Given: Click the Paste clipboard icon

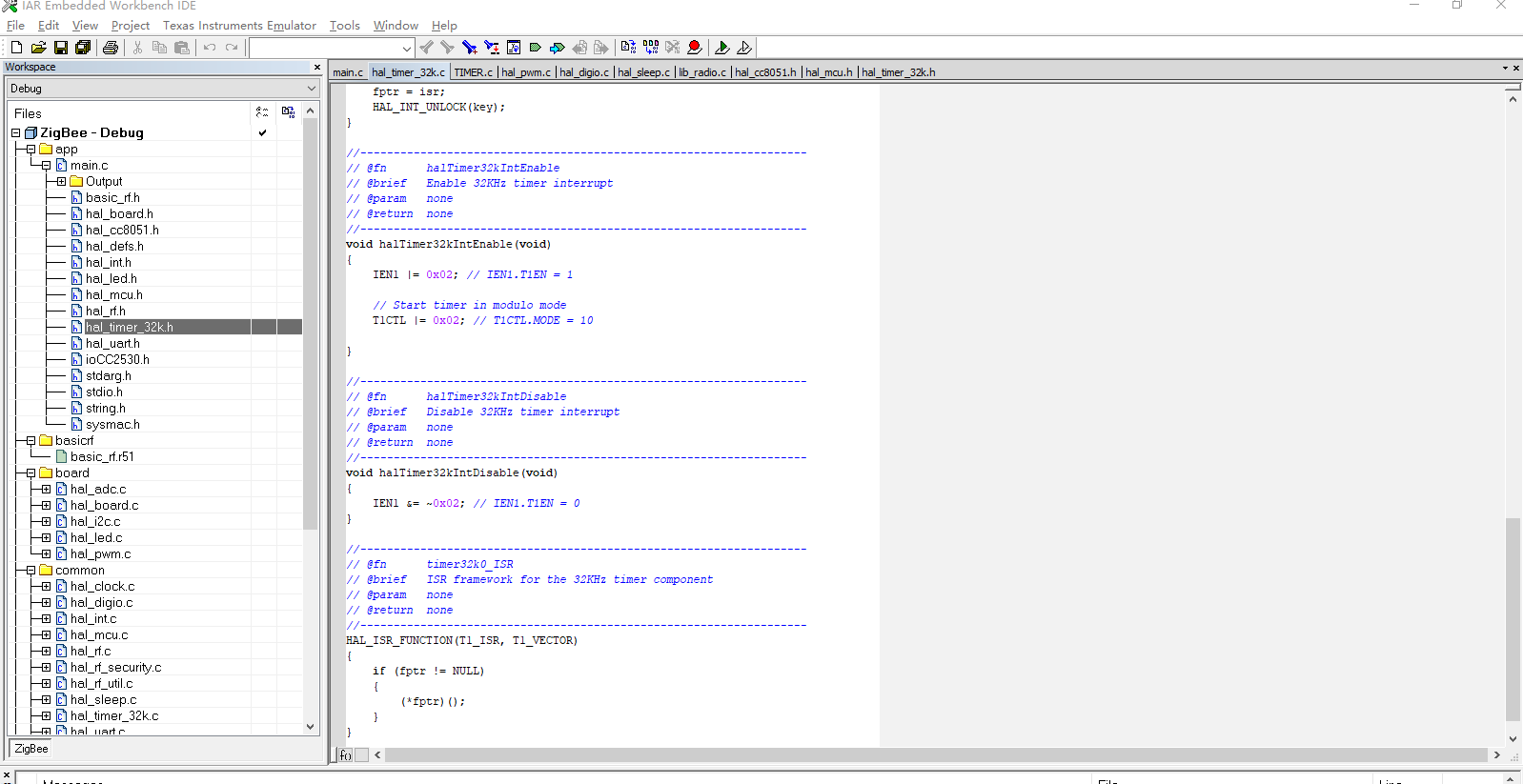Looking at the screenshot, I should click(182, 48).
